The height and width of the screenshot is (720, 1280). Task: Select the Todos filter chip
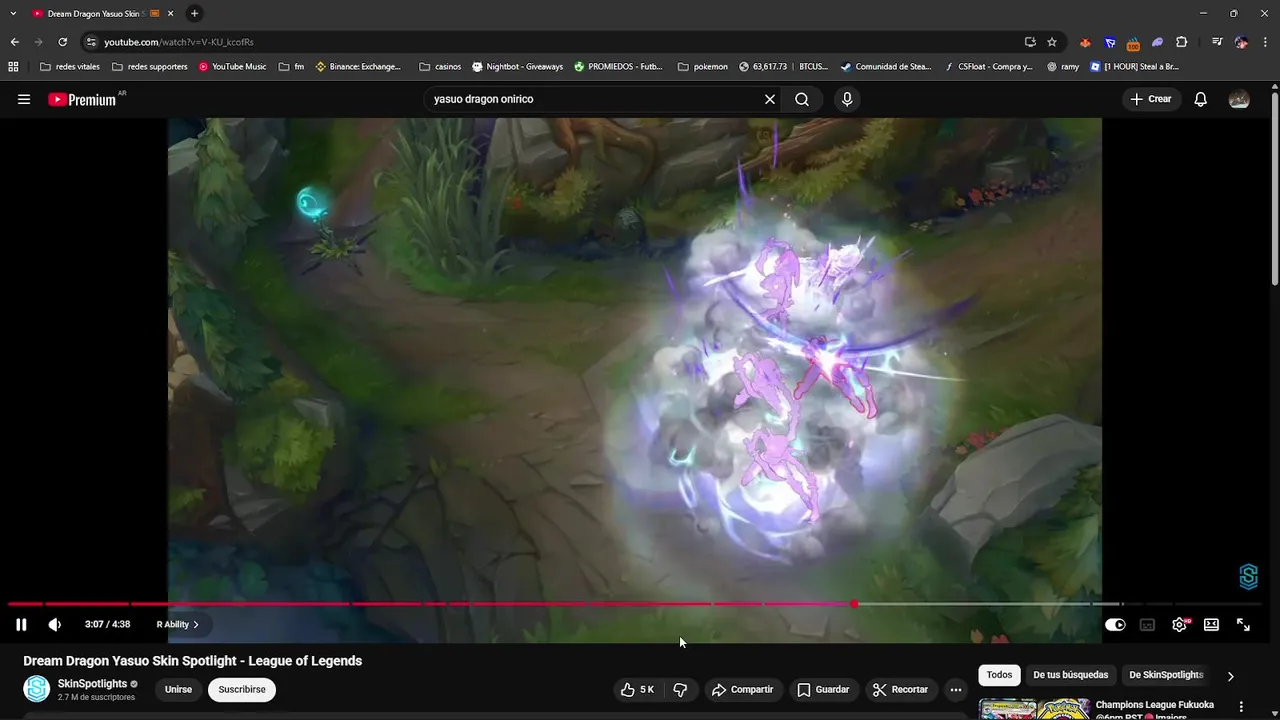pyautogui.click(x=999, y=675)
